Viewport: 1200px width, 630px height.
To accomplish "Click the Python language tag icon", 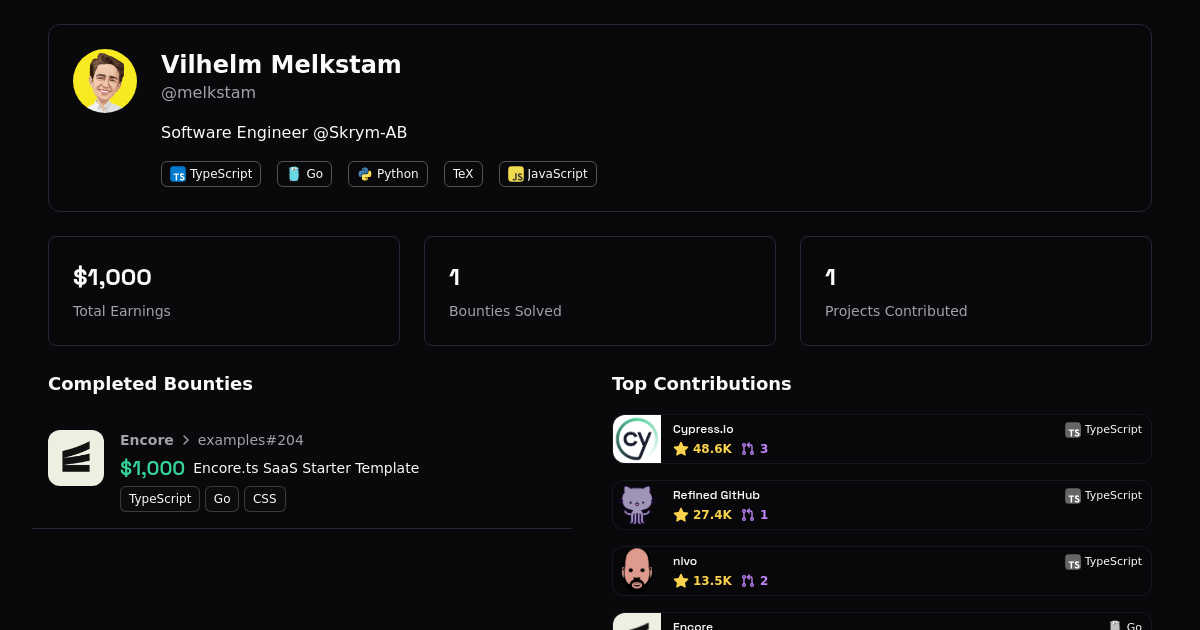I will click(365, 174).
